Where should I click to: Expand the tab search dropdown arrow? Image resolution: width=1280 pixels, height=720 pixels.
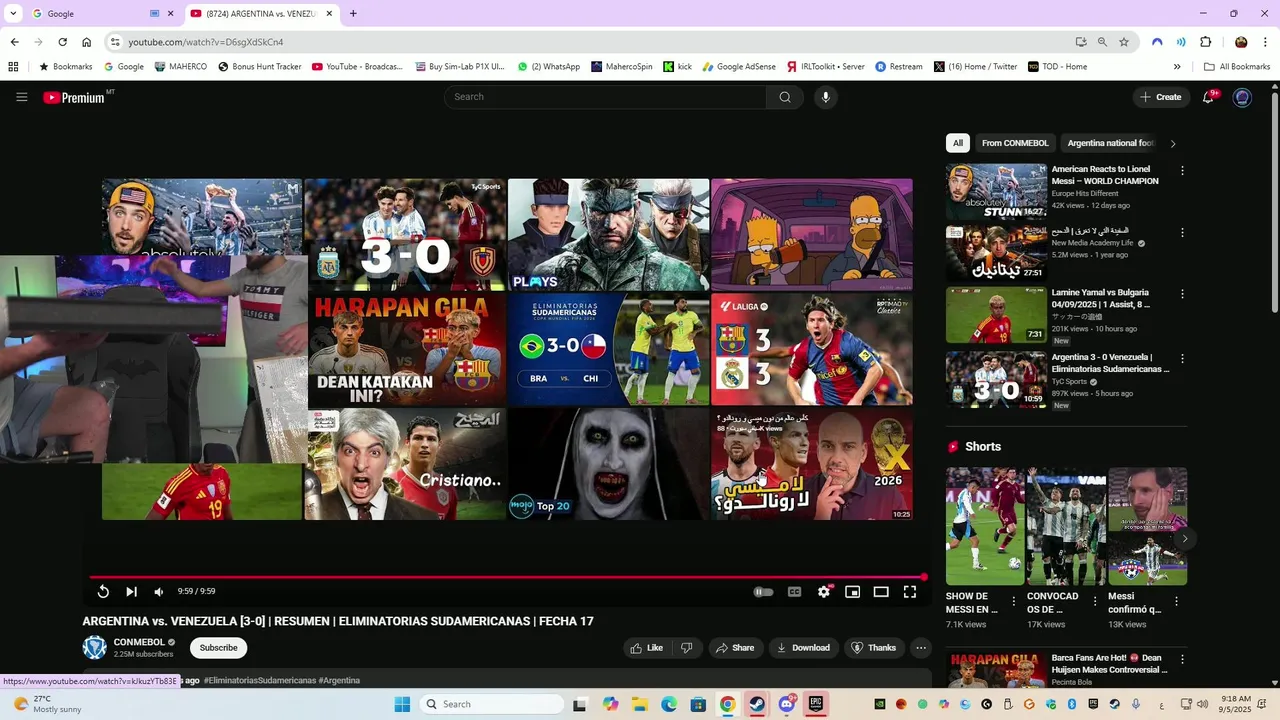13,14
